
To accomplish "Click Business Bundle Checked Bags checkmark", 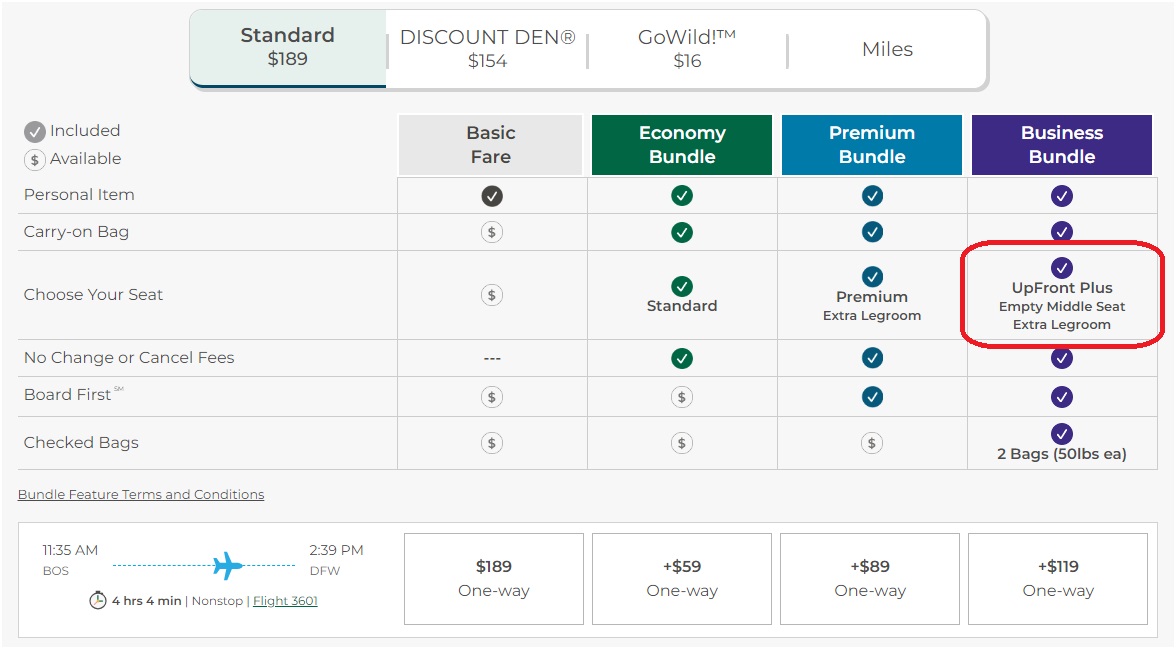I will 1061,434.
